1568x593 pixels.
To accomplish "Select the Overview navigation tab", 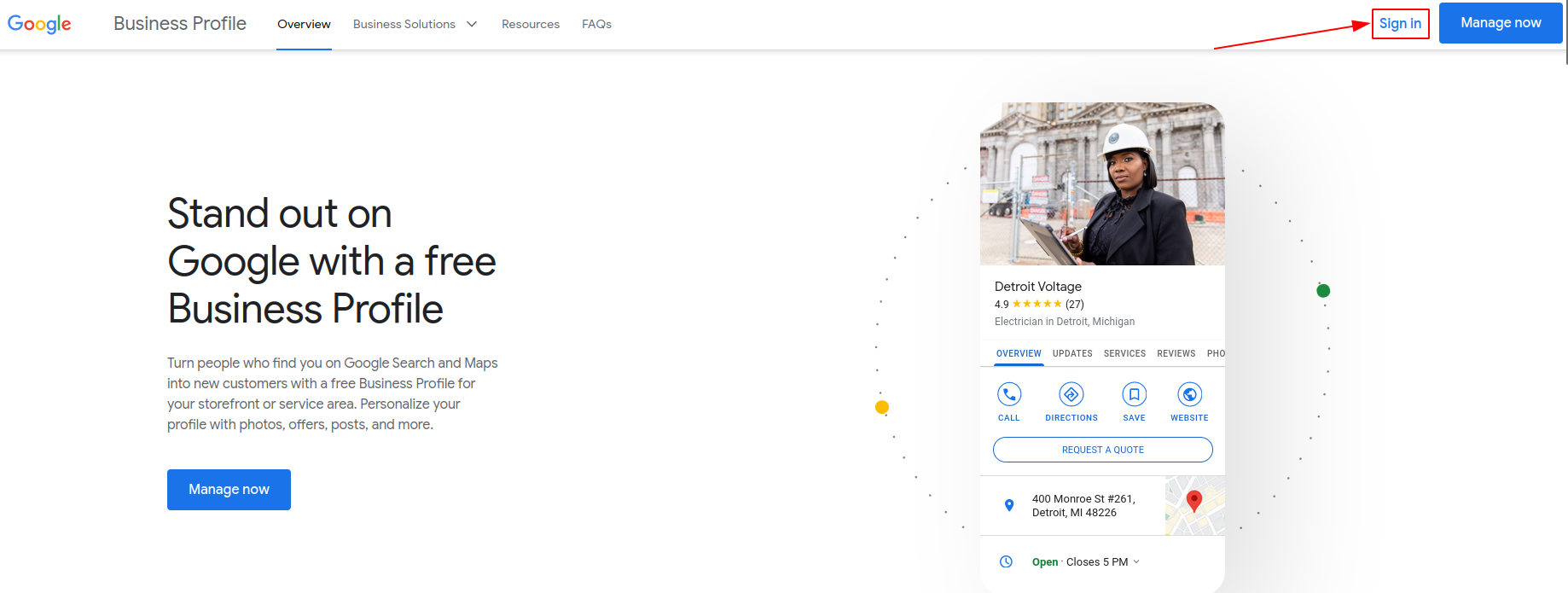I will click(304, 24).
